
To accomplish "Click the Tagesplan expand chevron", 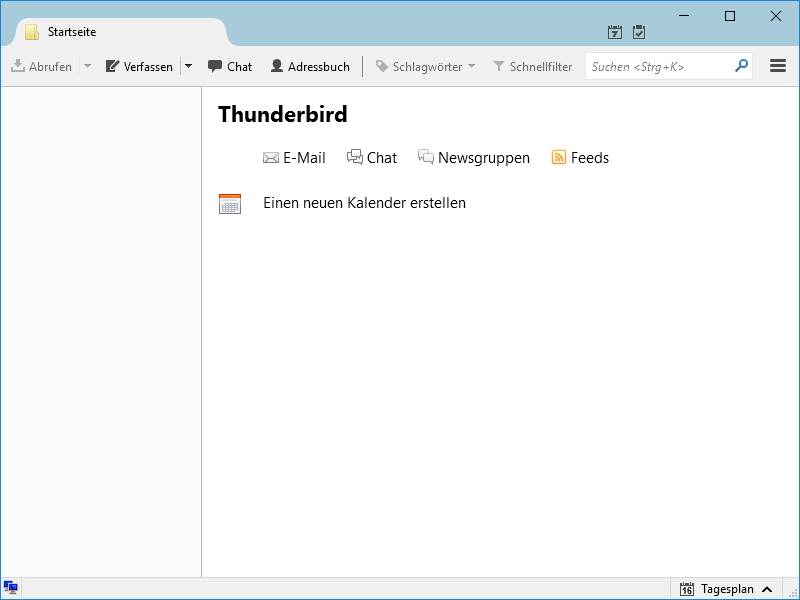I will pos(767,589).
